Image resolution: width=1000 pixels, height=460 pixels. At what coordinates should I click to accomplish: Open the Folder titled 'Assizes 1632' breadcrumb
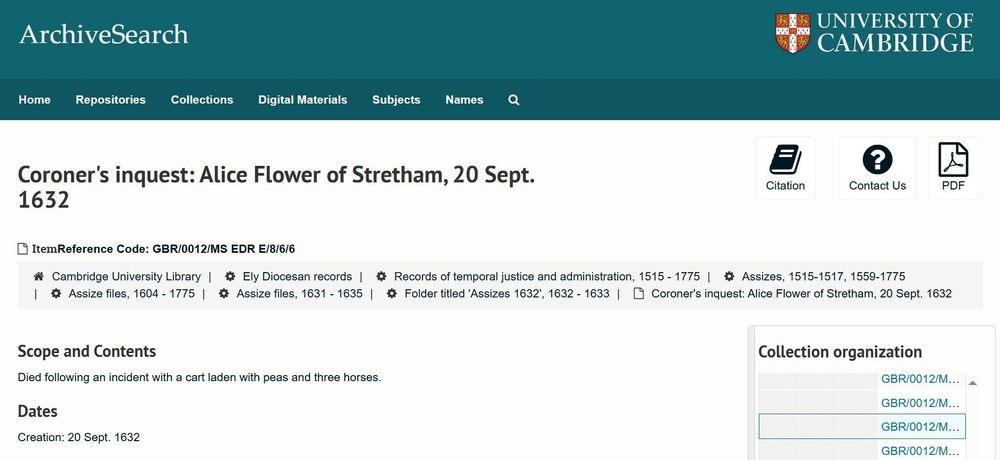point(507,293)
